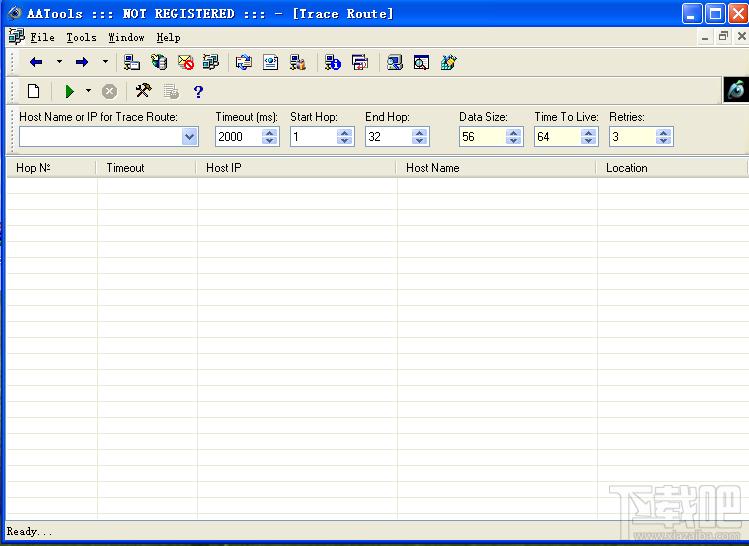Decrease the Retries value with down arrow
749x546 pixels.
click(663, 141)
